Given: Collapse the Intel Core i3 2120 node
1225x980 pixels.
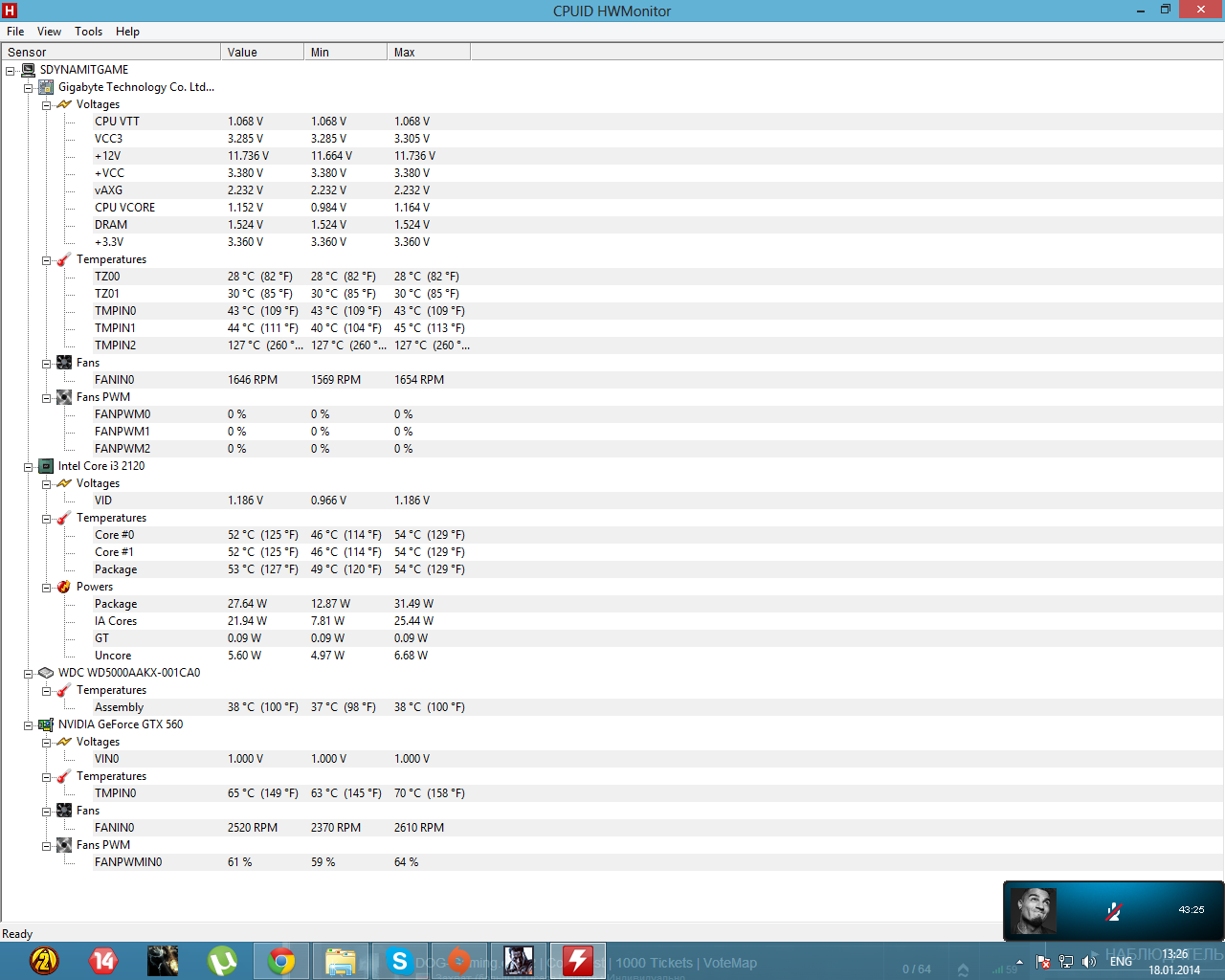Looking at the screenshot, I should coord(29,467).
